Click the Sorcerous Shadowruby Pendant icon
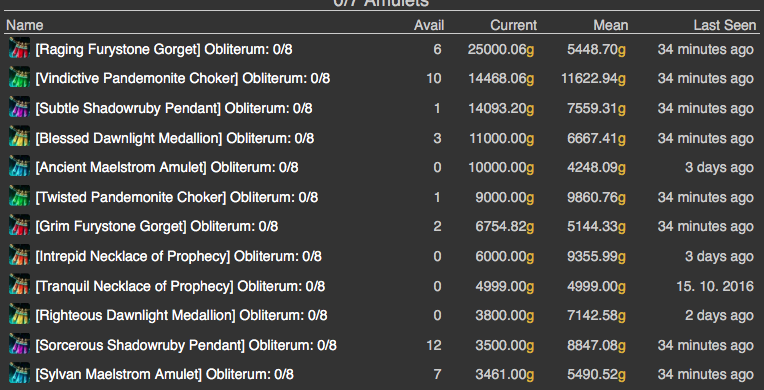The image size is (764, 390). [x=19, y=345]
